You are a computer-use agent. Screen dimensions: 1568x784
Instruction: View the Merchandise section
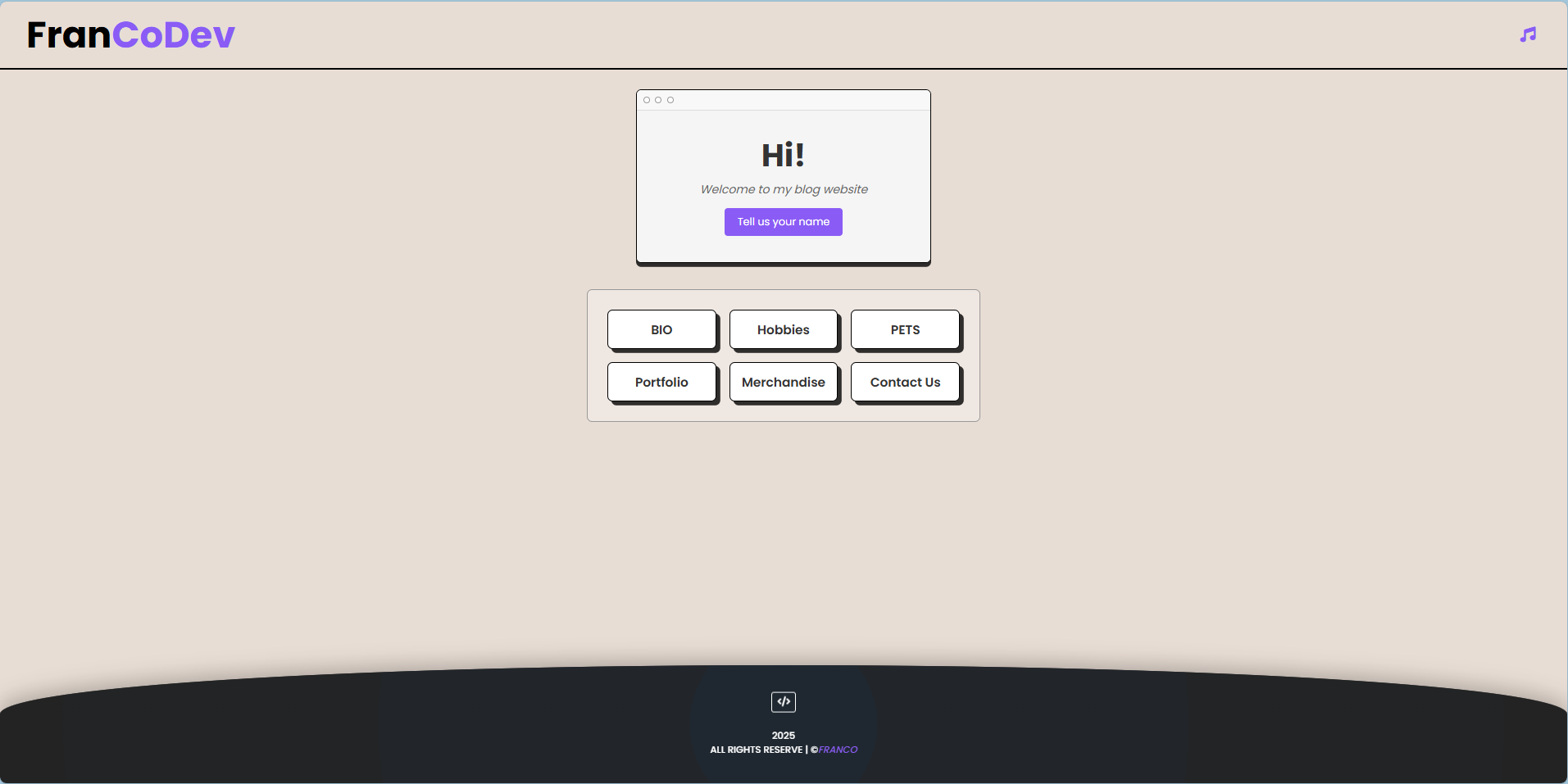pyautogui.click(x=783, y=382)
